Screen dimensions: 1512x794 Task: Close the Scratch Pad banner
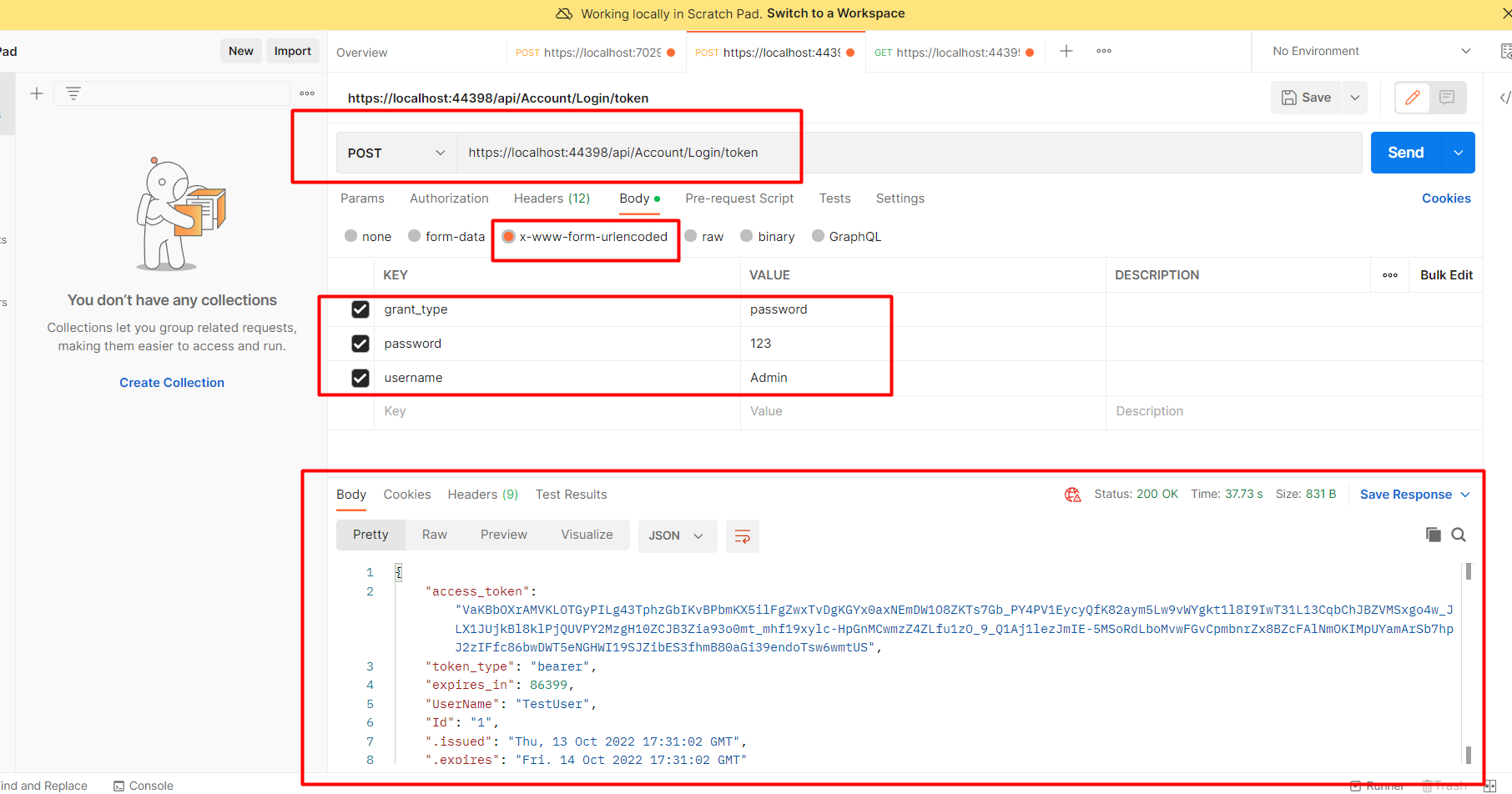click(1505, 13)
